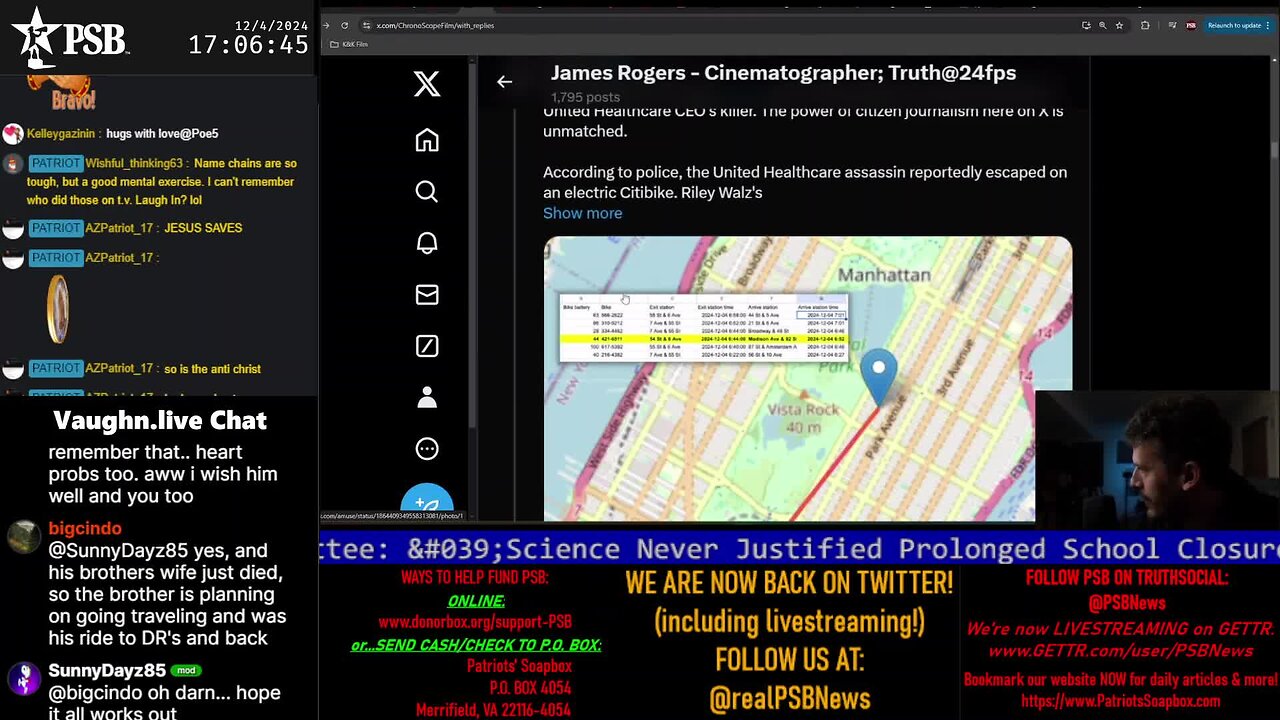This screenshot has height=720, width=1280.
Task: Click GETTR.com/user/PSBNews link
Action: [1120, 651]
